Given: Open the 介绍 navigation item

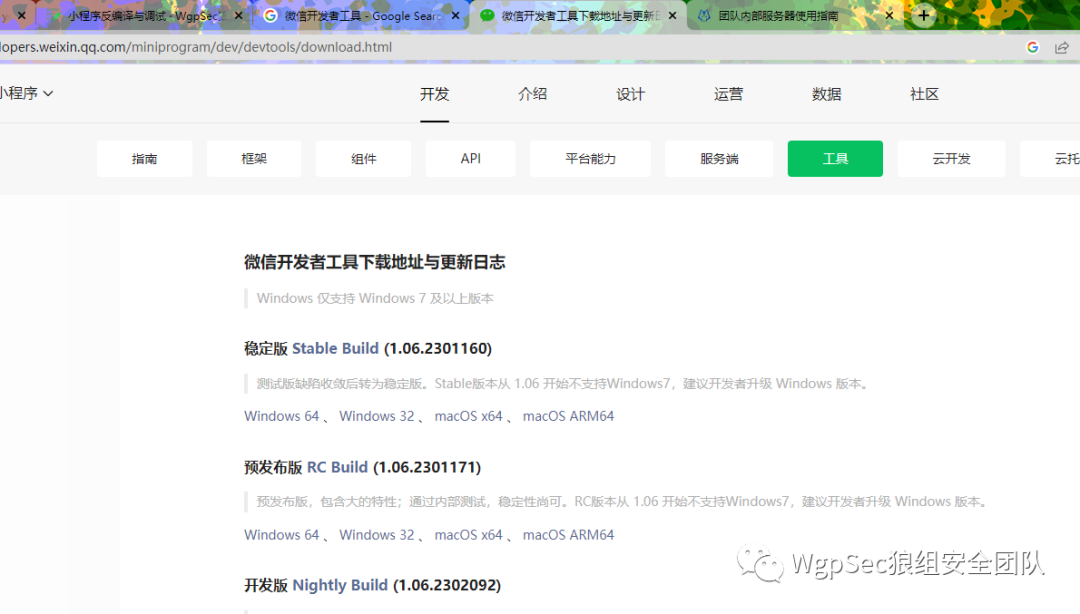Looking at the screenshot, I should click(x=532, y=94).
